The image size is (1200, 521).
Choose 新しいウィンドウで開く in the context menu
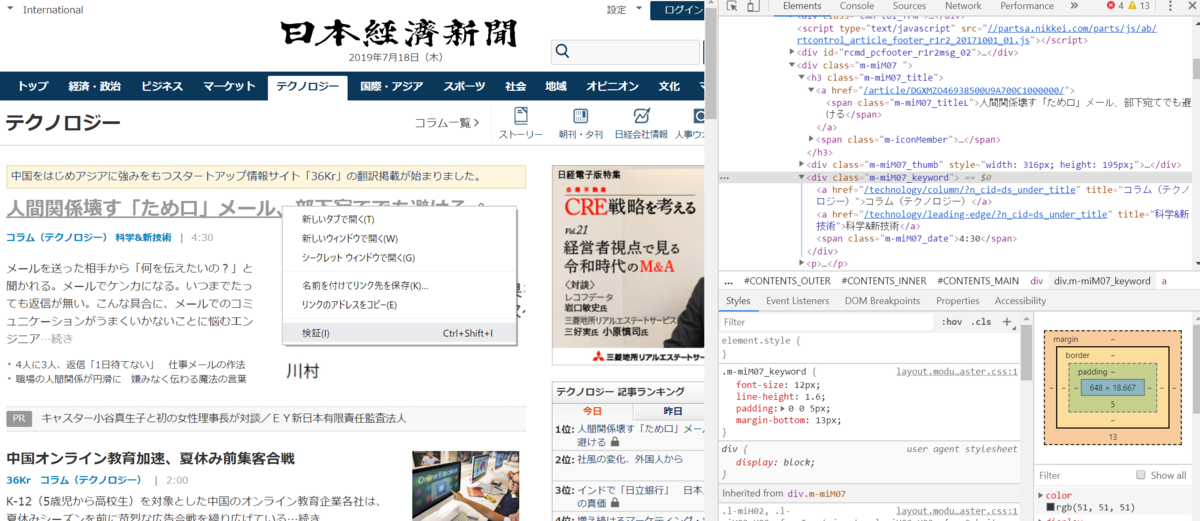click(x=399, y=238)
